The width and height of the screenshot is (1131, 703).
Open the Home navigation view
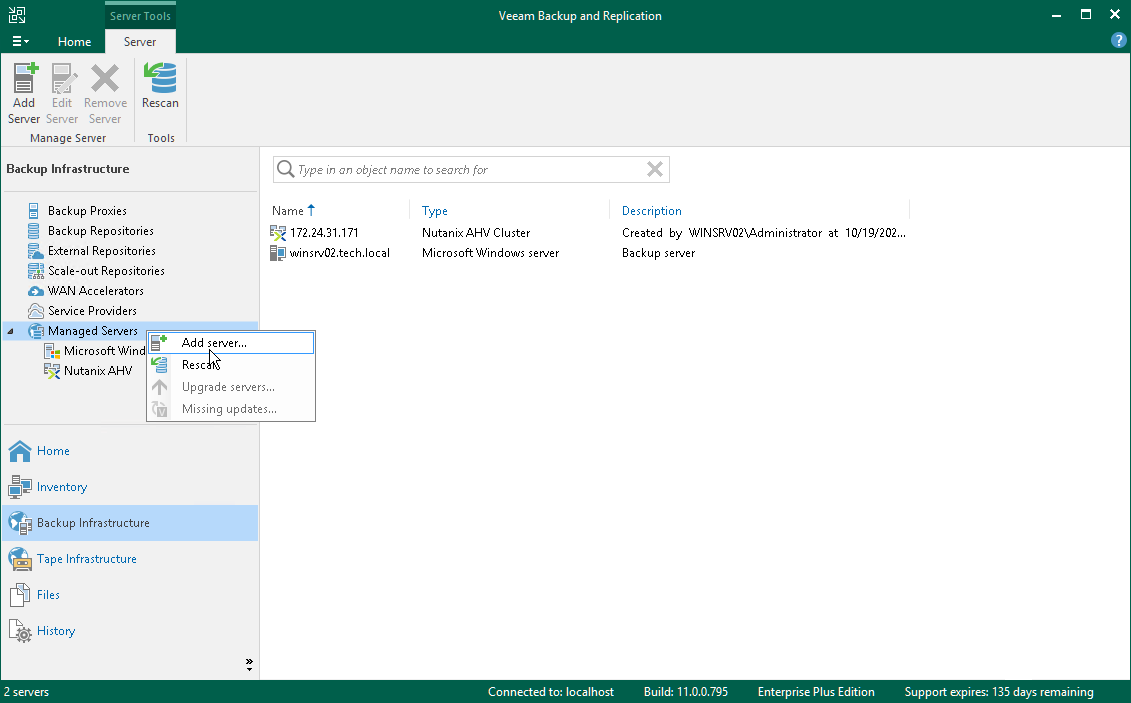[130, 451]
